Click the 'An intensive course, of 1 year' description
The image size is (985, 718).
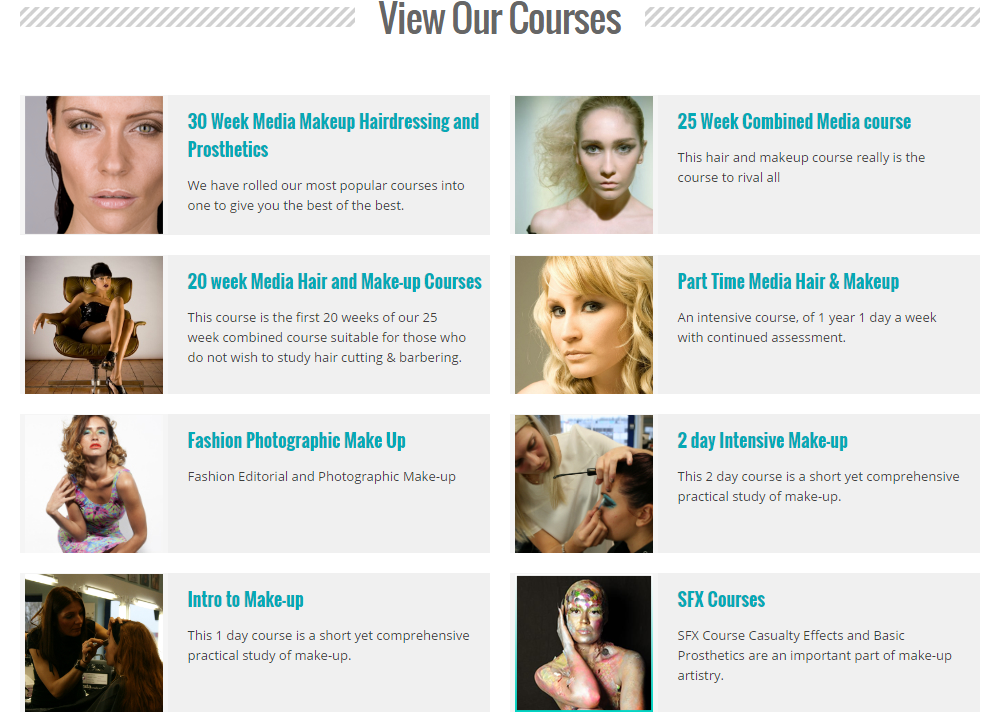tap(807, 327)
